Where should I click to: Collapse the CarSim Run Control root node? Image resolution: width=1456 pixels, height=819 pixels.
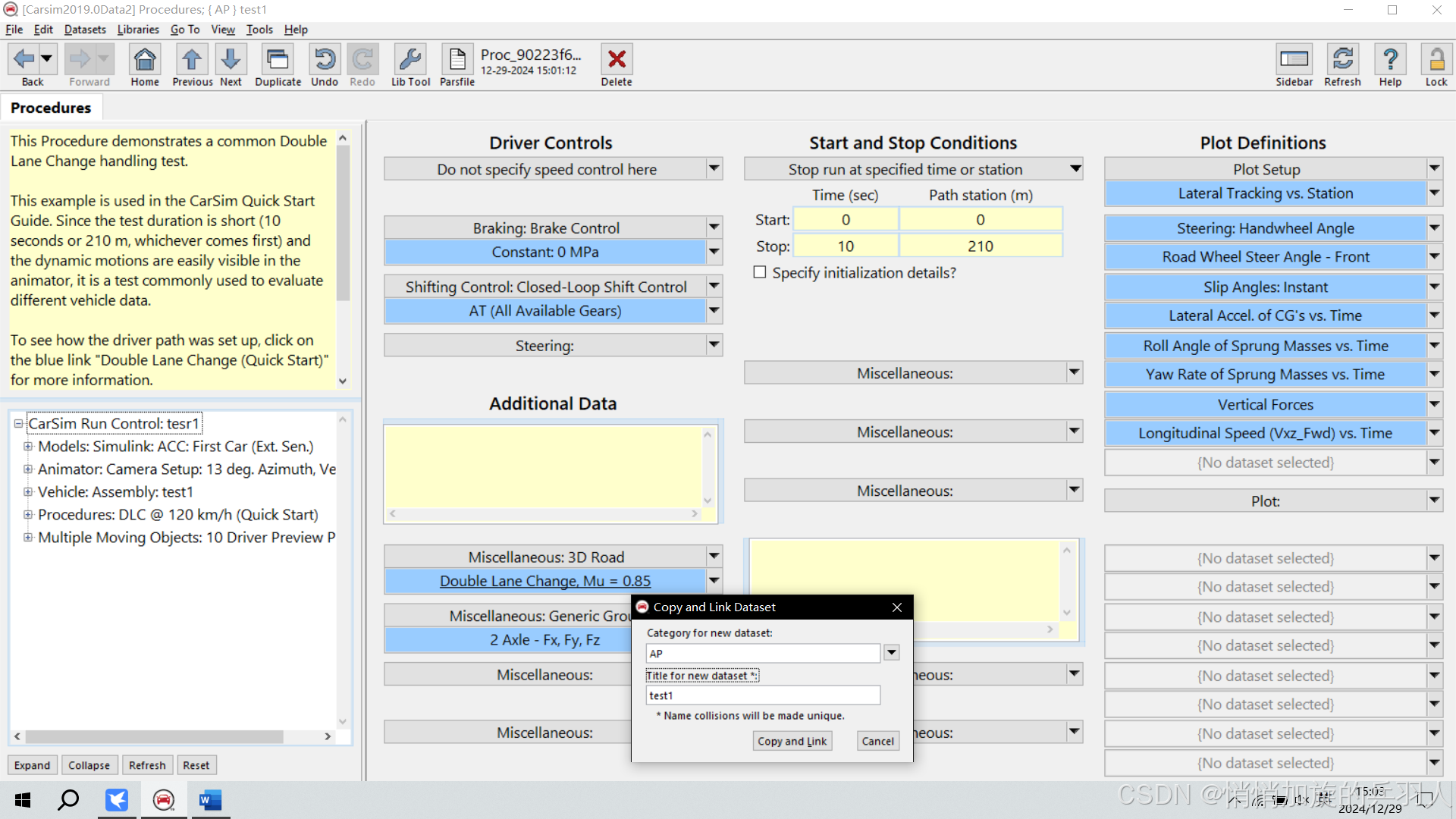point(18,424)
